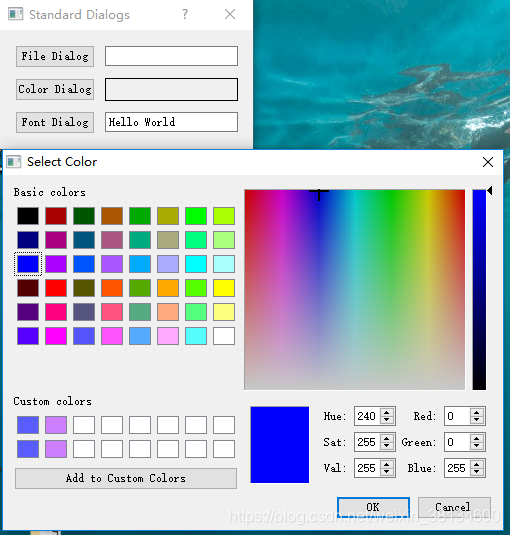Select the black basic color swatch
This screenshot has height=535, width=510.
click(x=28, y=216)
